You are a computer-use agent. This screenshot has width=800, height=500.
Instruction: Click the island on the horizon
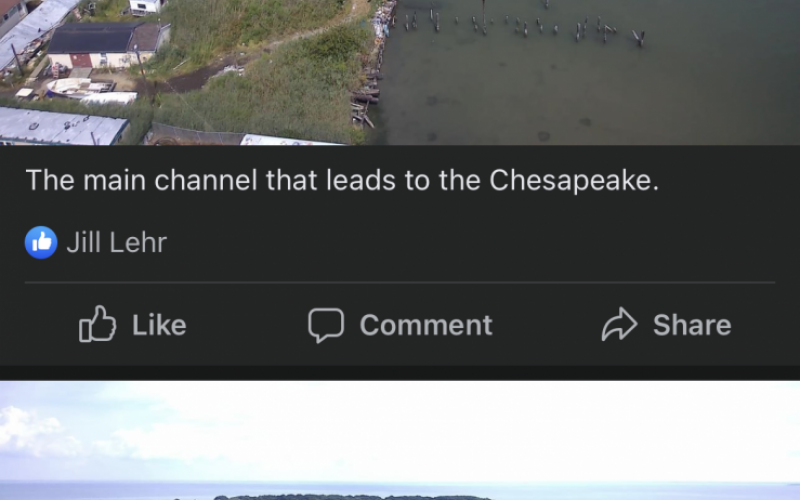tap(352, 497)
